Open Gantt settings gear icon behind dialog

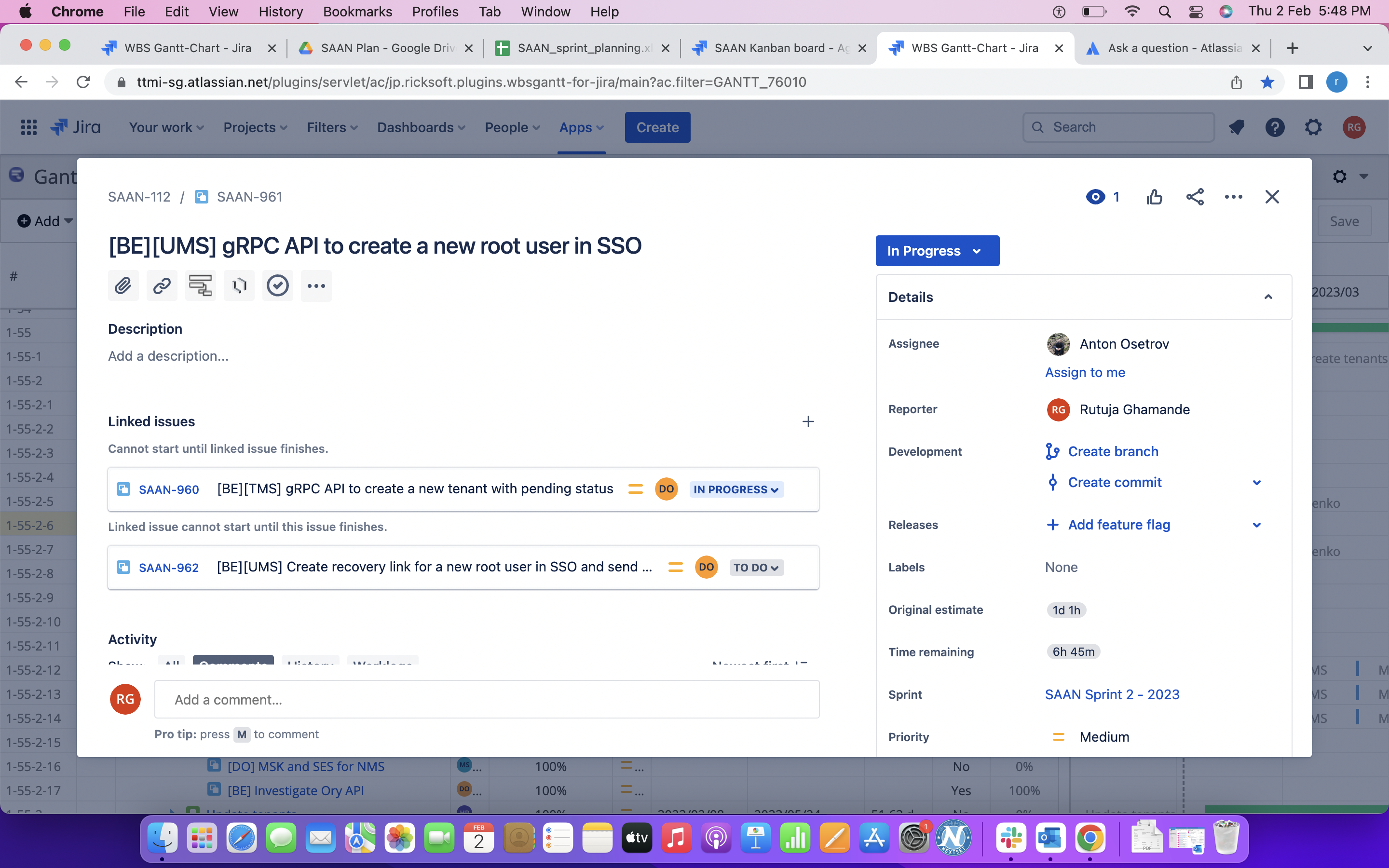(x=1340, y=176)
